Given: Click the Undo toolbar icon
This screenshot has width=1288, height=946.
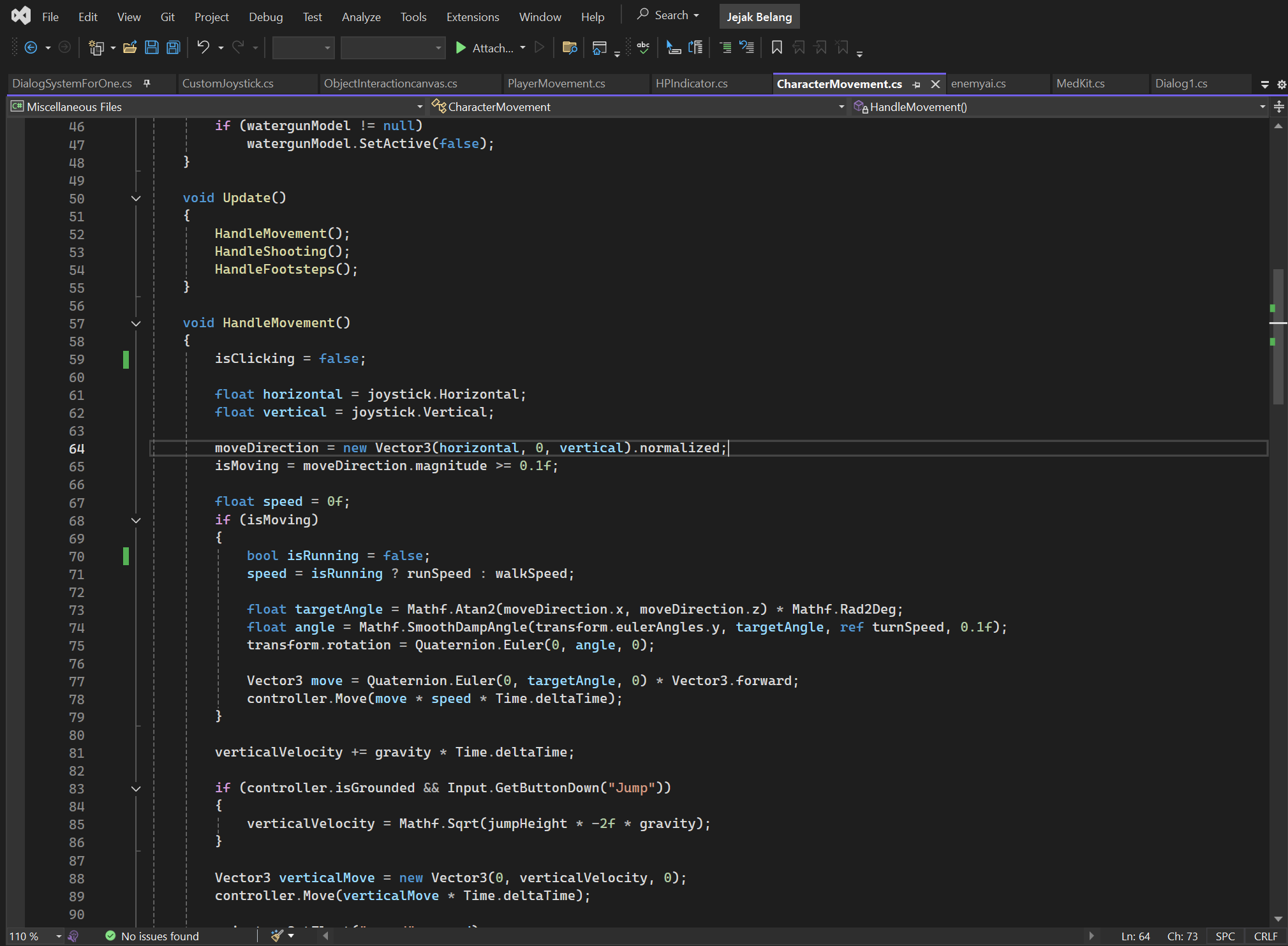Looking at the screenshot, I should [203, 47].
